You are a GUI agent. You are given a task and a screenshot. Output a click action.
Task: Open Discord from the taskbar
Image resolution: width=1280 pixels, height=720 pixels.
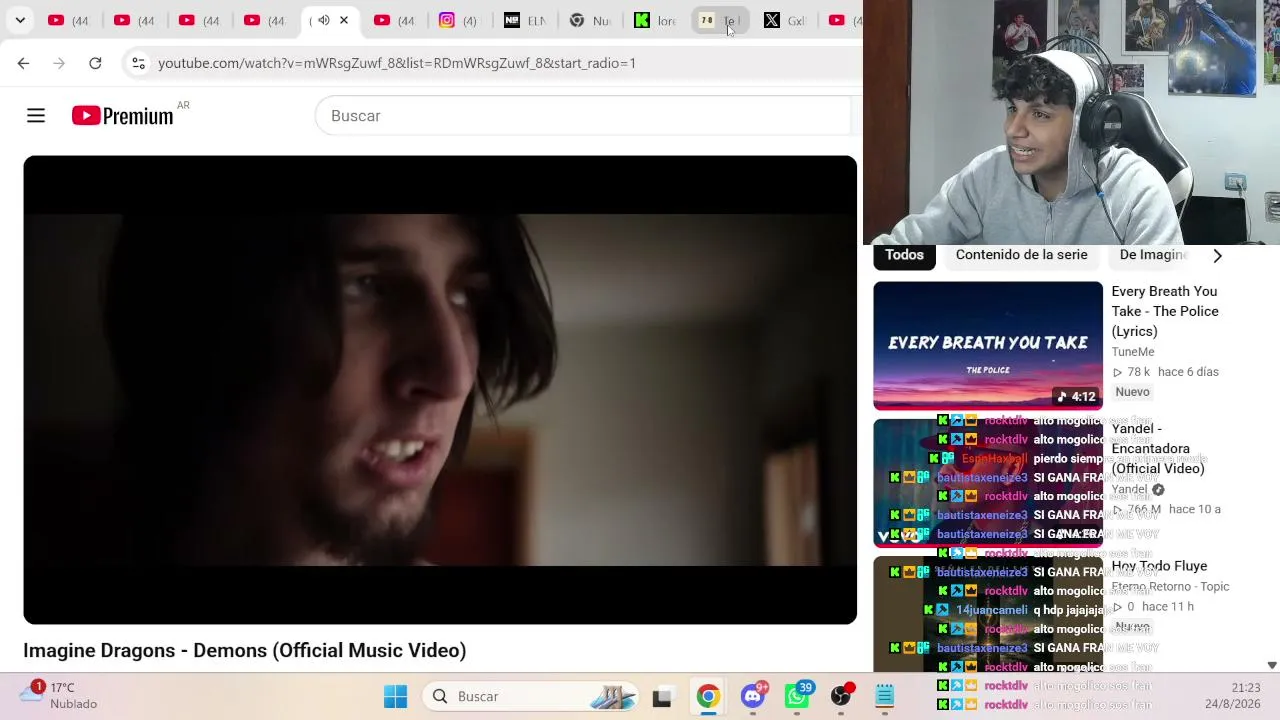click(x=753, y=696)
